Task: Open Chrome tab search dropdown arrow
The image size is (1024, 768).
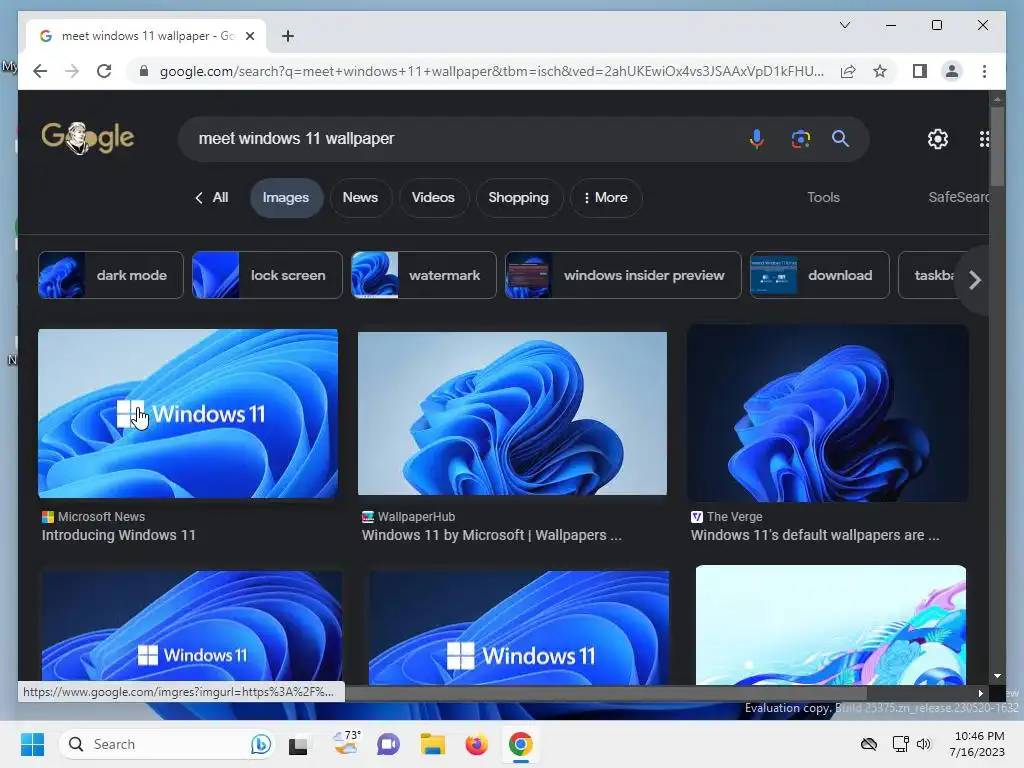Action: click(844, 25)
